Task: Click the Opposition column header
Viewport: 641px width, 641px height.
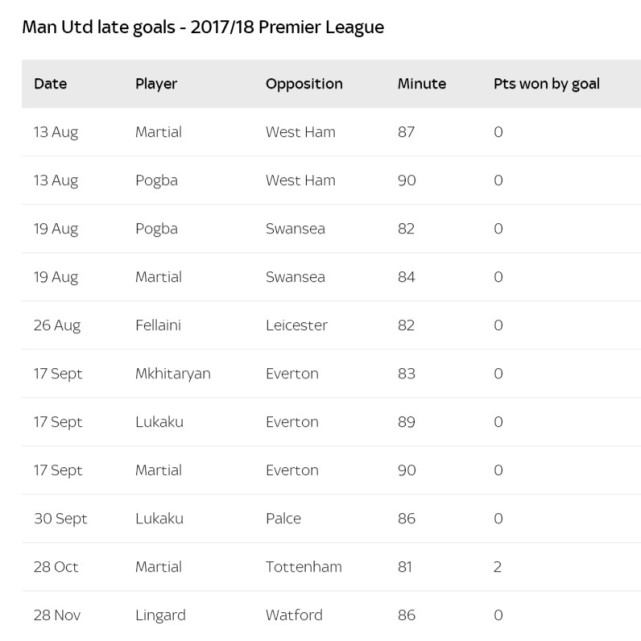Action: click(304, 84)
